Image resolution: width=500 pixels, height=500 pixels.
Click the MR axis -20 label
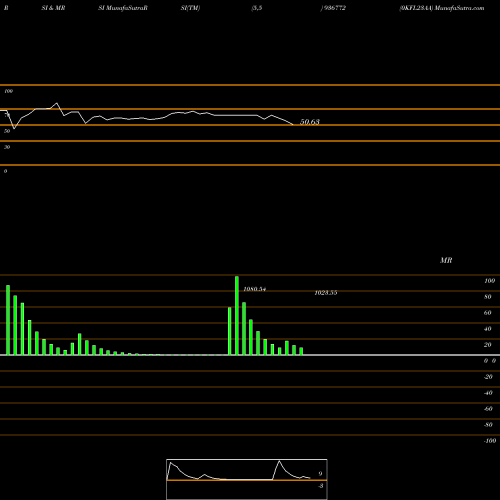point(488,377)
